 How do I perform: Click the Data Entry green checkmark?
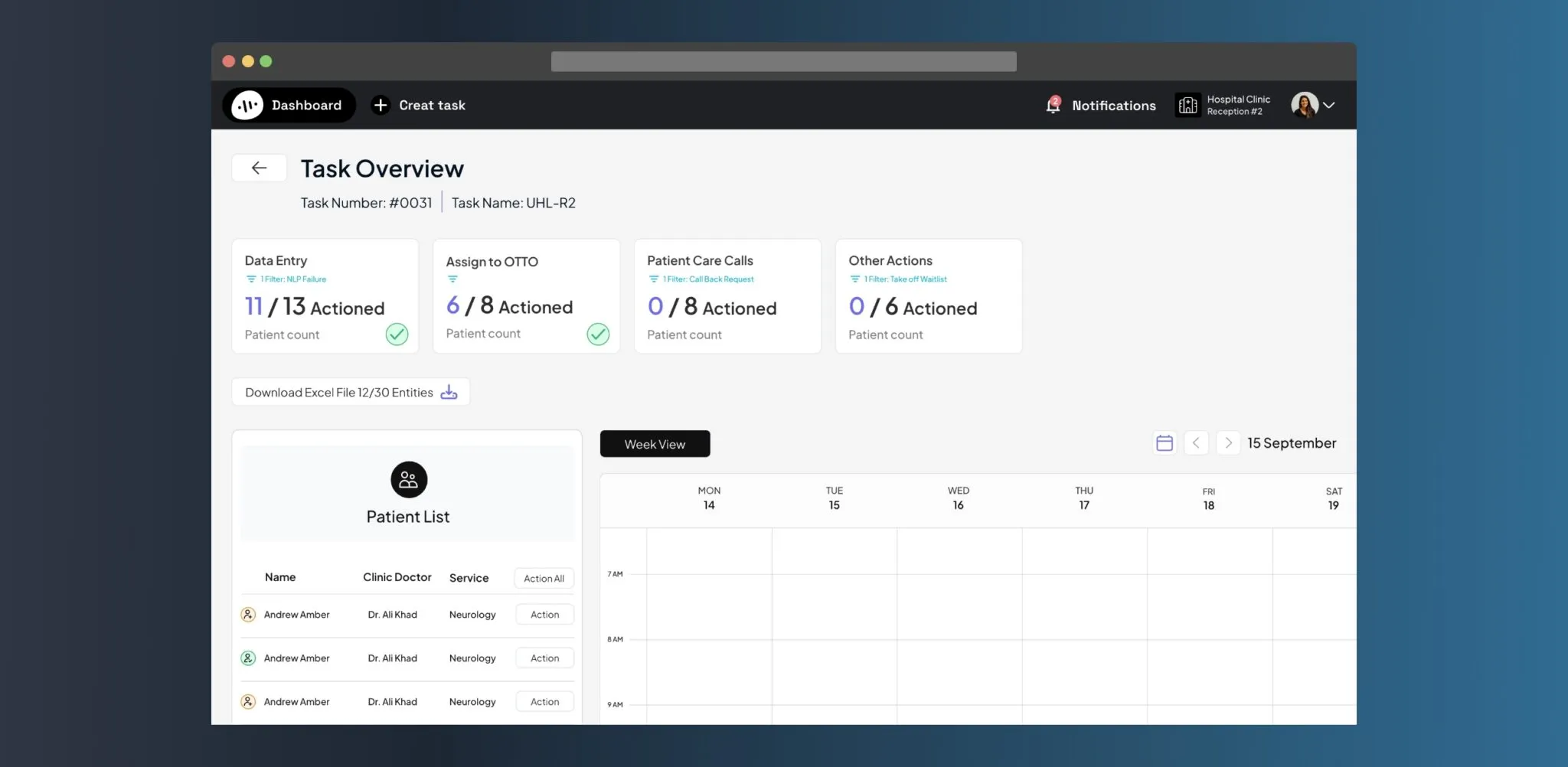pyautogui.click(x=397, y=335)
